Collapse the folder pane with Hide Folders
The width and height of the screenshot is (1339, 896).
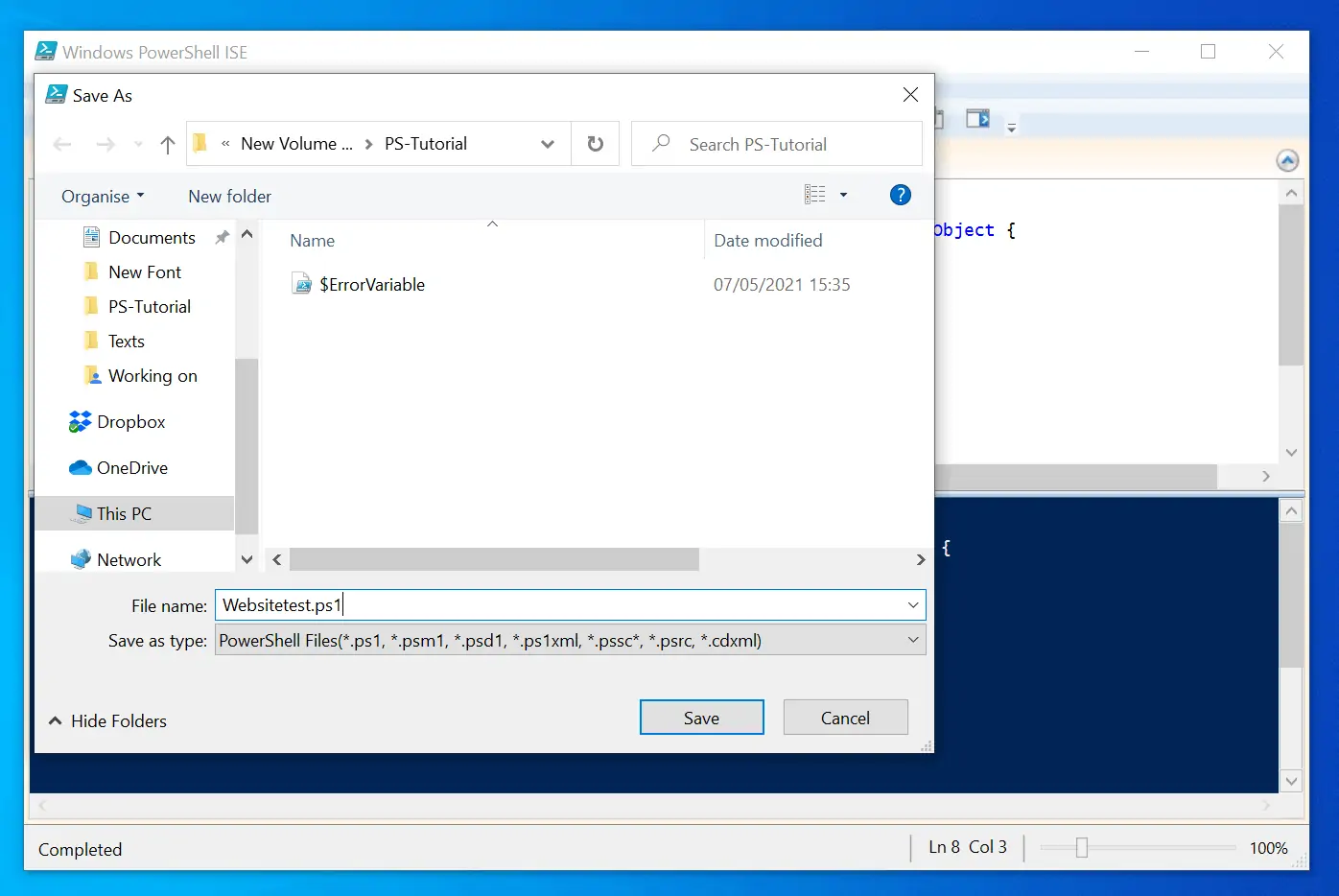pos(107,720)
